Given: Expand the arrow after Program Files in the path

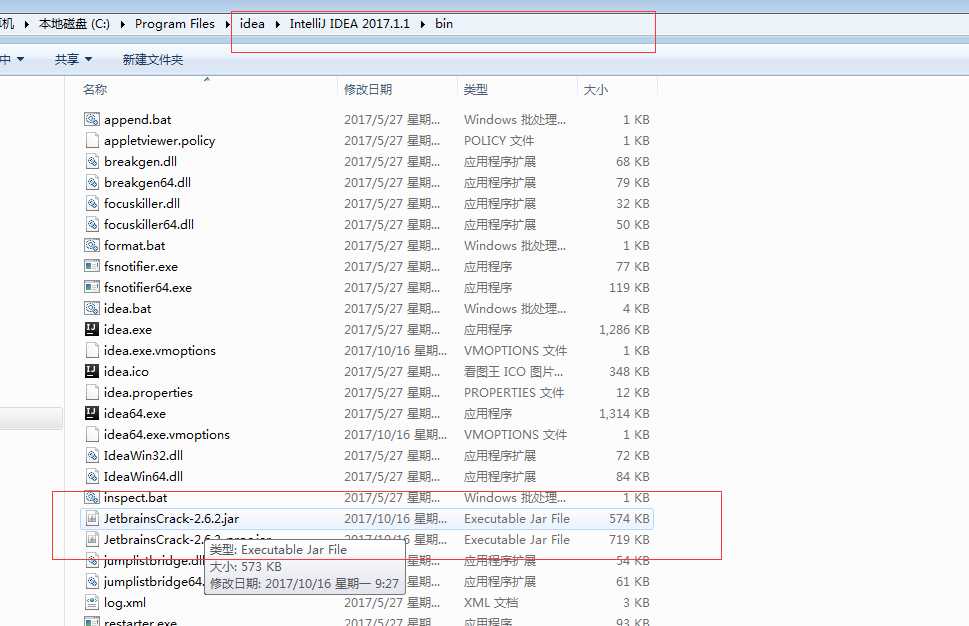Looking at the screenshot, I should (227, 24).
